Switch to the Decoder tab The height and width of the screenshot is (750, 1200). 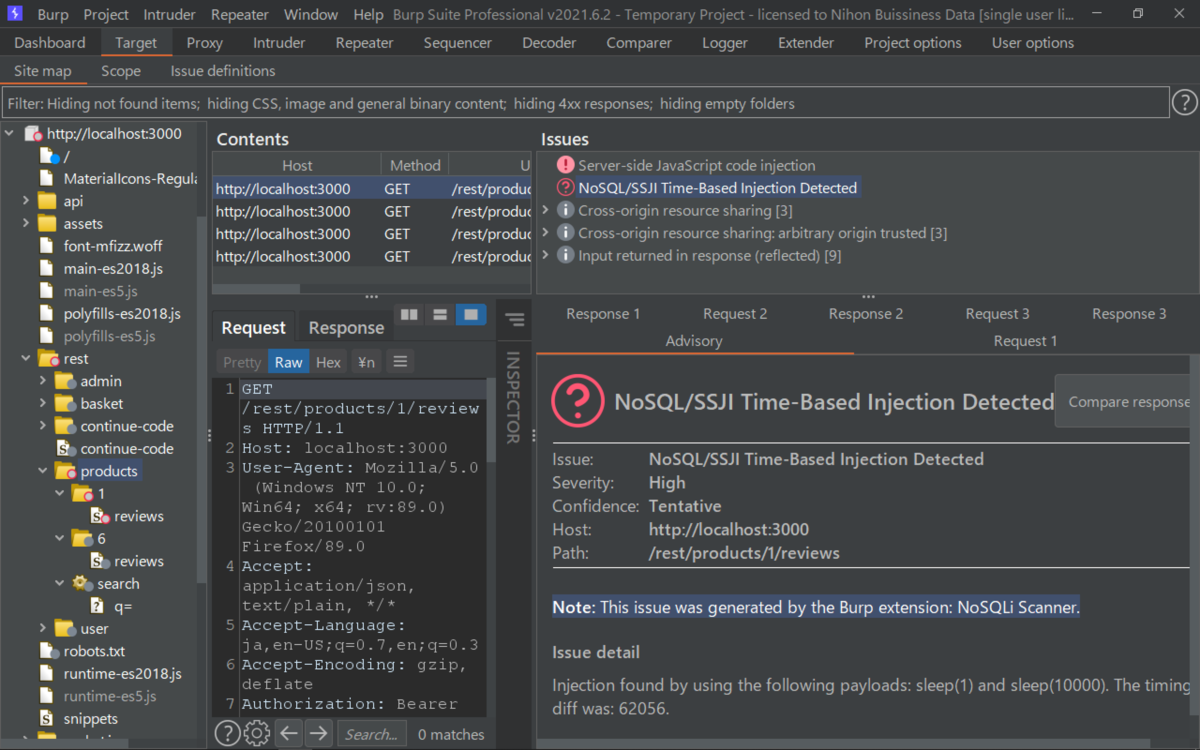click(549, 43)
